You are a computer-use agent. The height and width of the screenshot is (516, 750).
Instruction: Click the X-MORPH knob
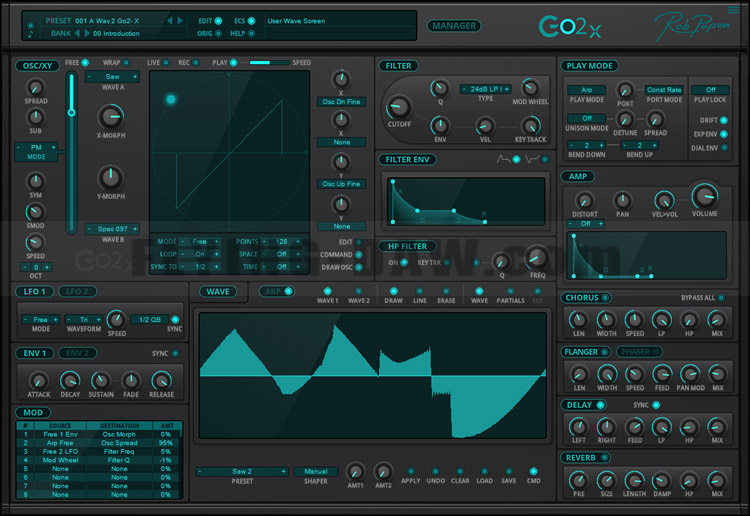[110, 116]
